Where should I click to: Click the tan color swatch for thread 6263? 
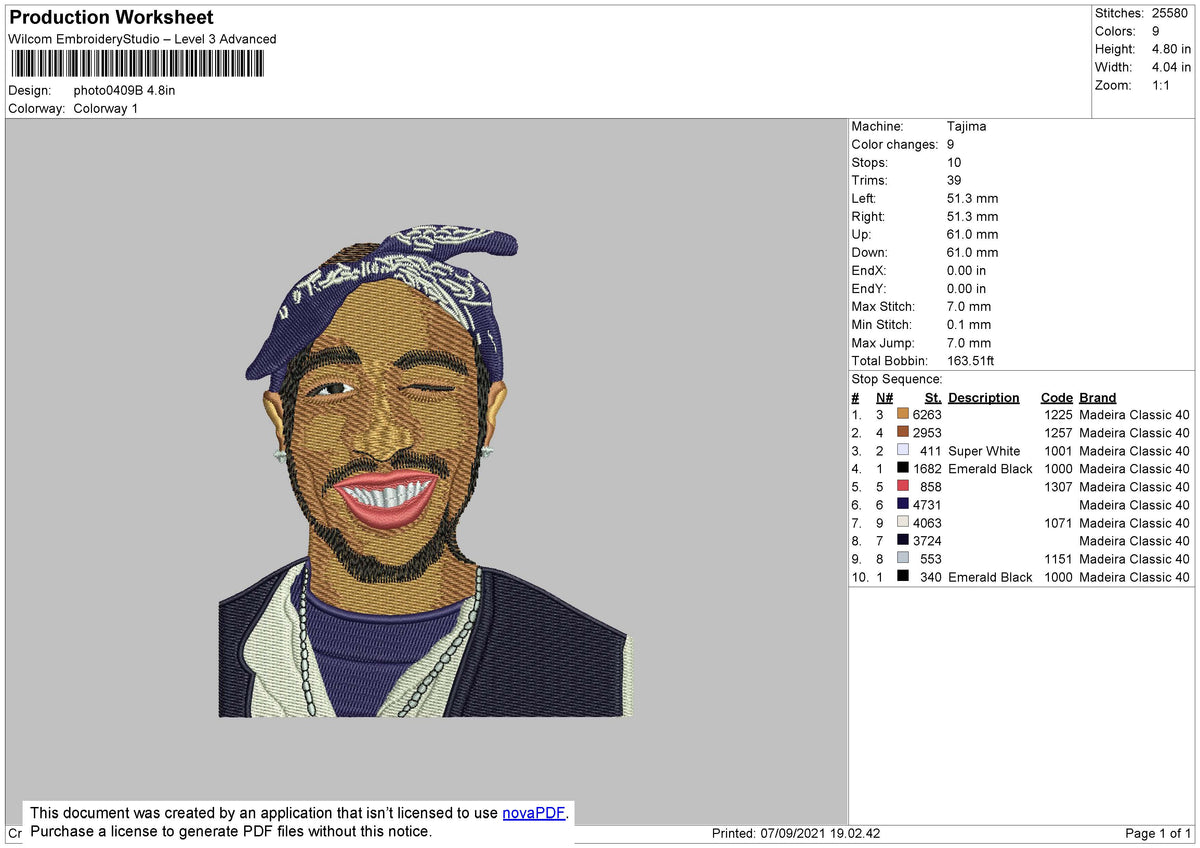pyautogui.click(x=904, y=414)
